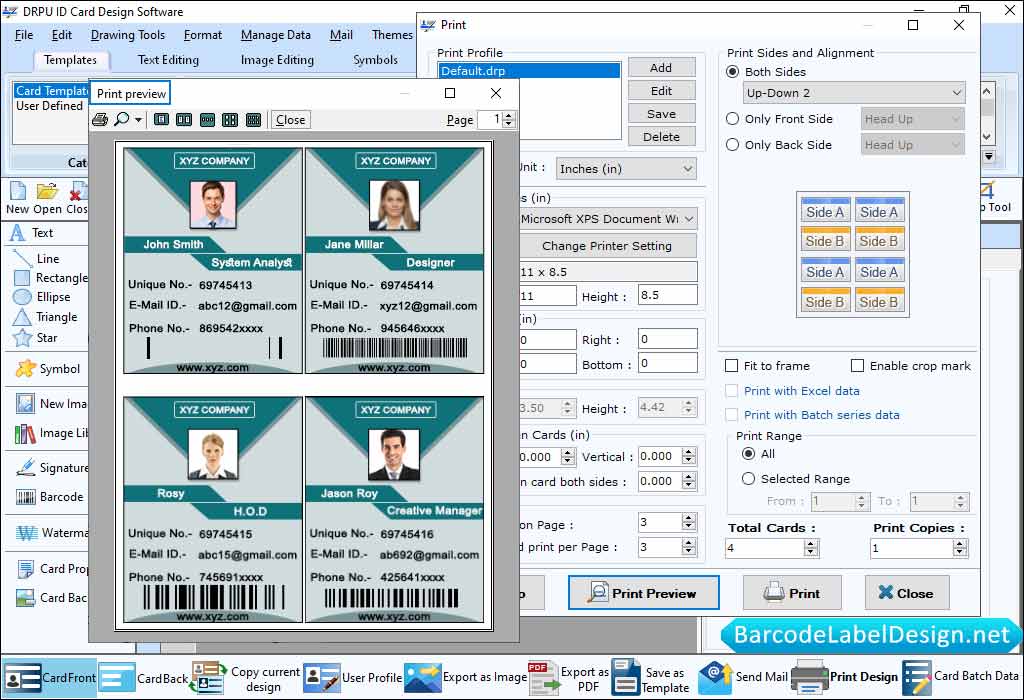Screen dimensions: 1024x700
Task: Click the Print Preview button
Action: (643, 593)
